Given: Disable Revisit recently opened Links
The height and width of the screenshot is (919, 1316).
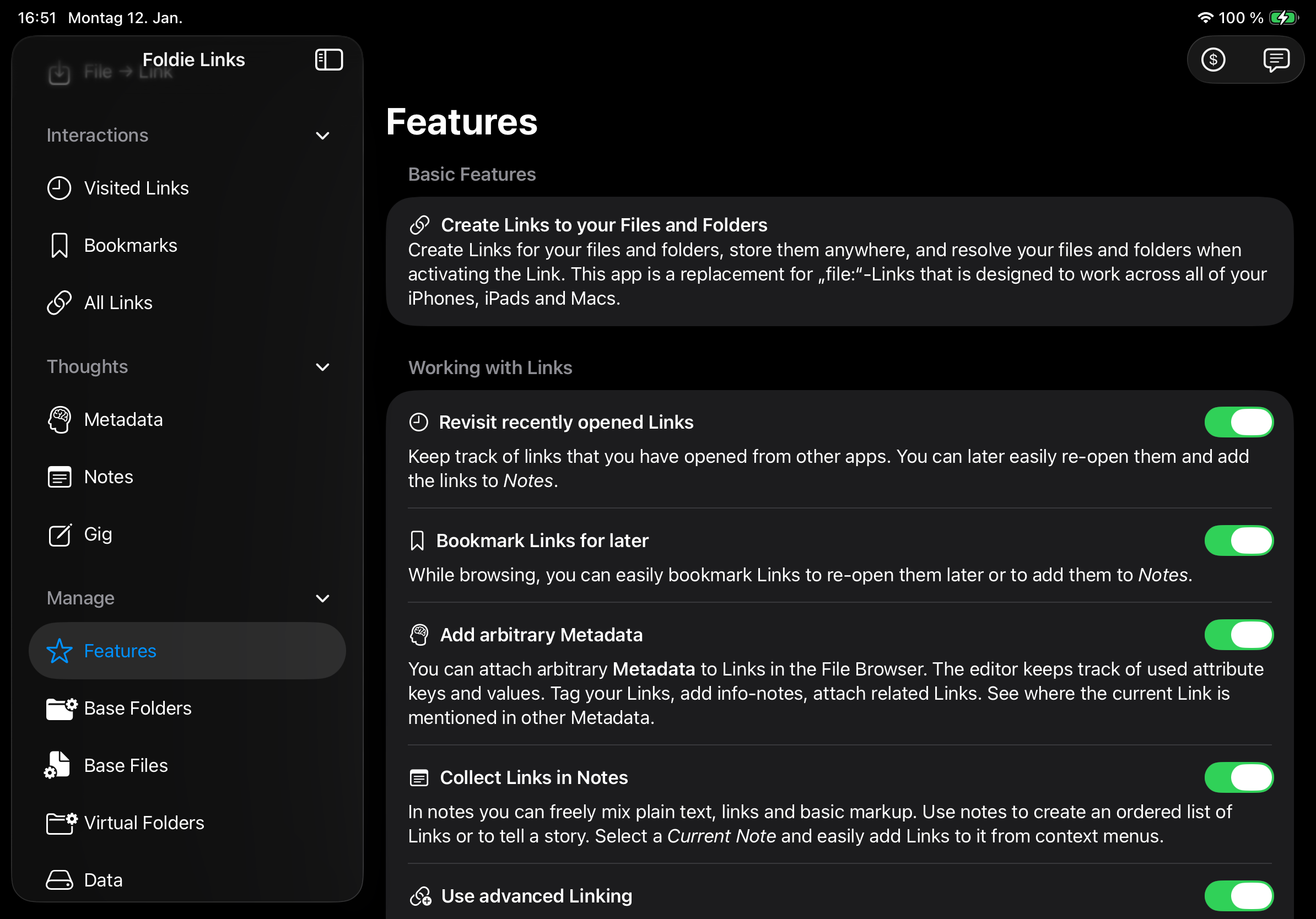Looking at the screenshot, I should pyautogui.click(x=1239, y=422).
